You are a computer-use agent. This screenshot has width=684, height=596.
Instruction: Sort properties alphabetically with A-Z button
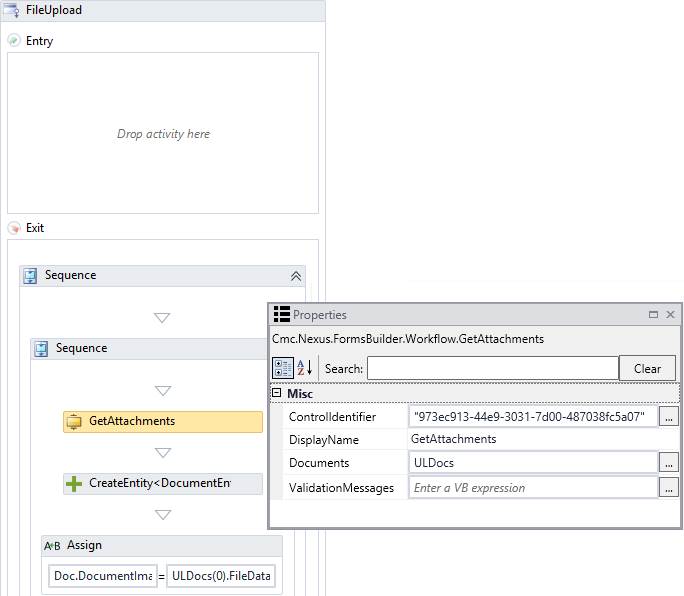pos(304,368)
